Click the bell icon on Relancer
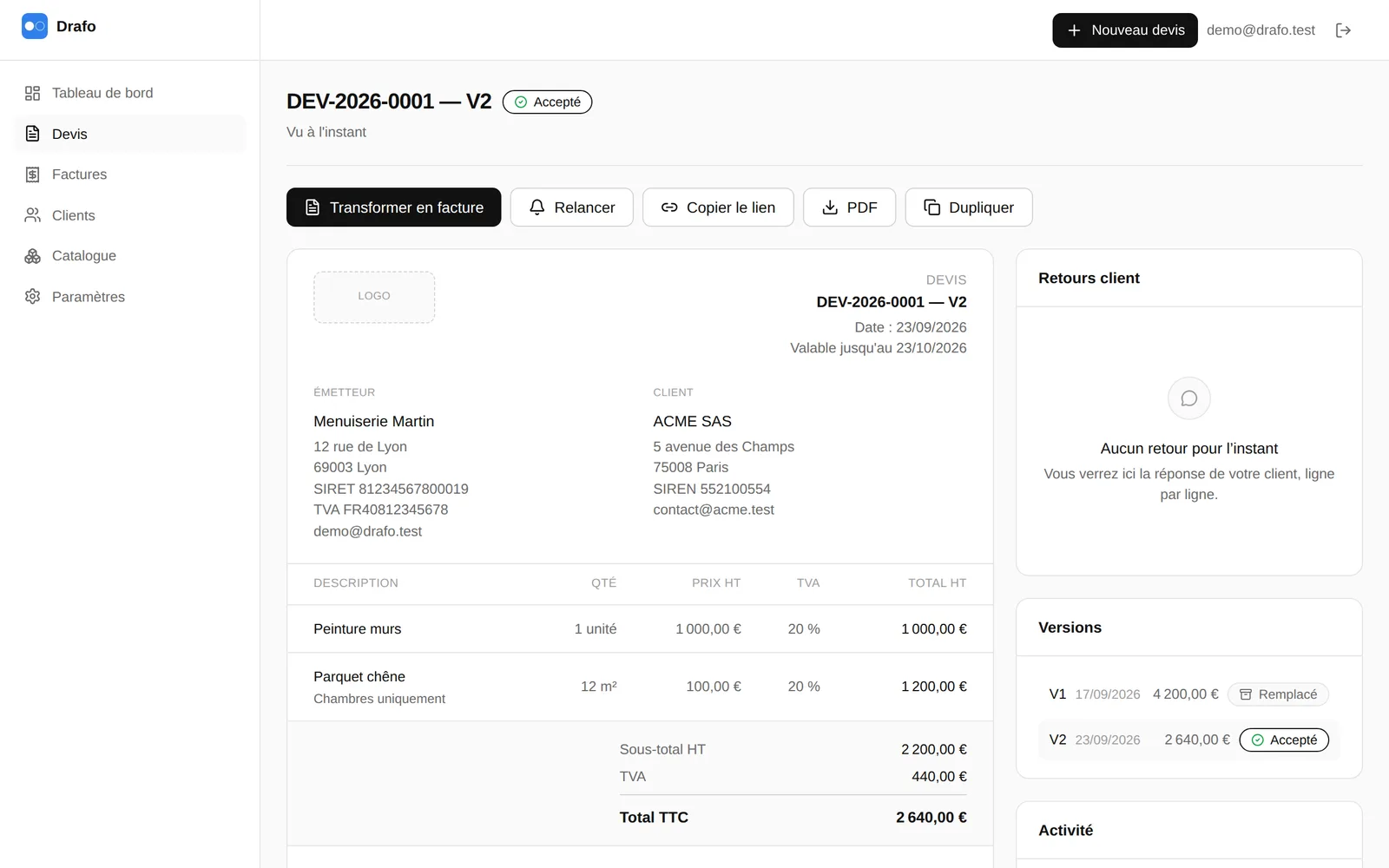The width and height of the screenshot is (1389, 868). tap(537, 207)
